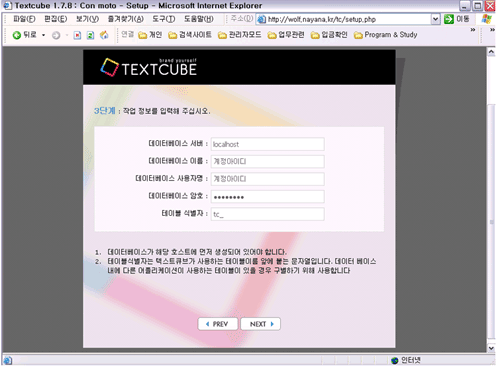Screen dimensions: 500x366
Task: Click the 인터넷 status bar text
Action: click(x=411, y=360)
